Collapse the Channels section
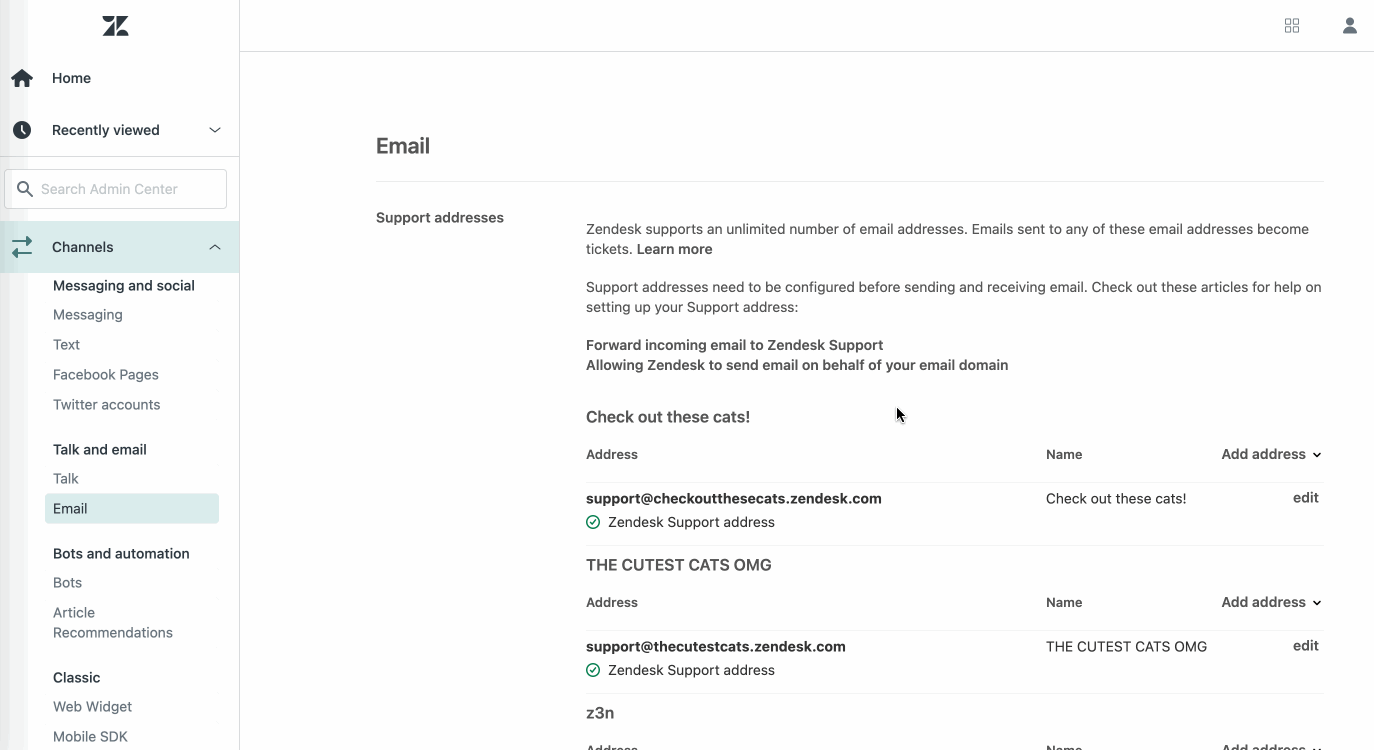This screenshot has height=750, width=1374. pyautogui.click(x=214, y=247)
